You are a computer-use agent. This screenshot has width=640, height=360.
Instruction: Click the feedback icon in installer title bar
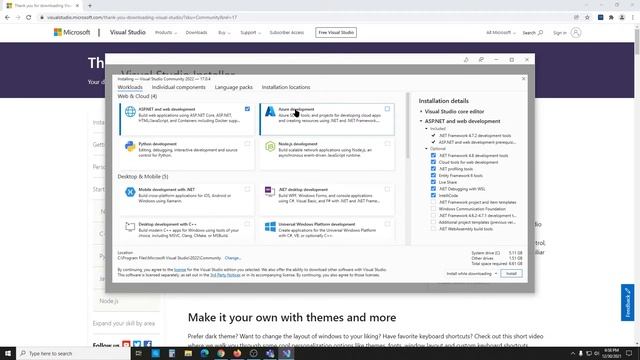pos(481,60)
